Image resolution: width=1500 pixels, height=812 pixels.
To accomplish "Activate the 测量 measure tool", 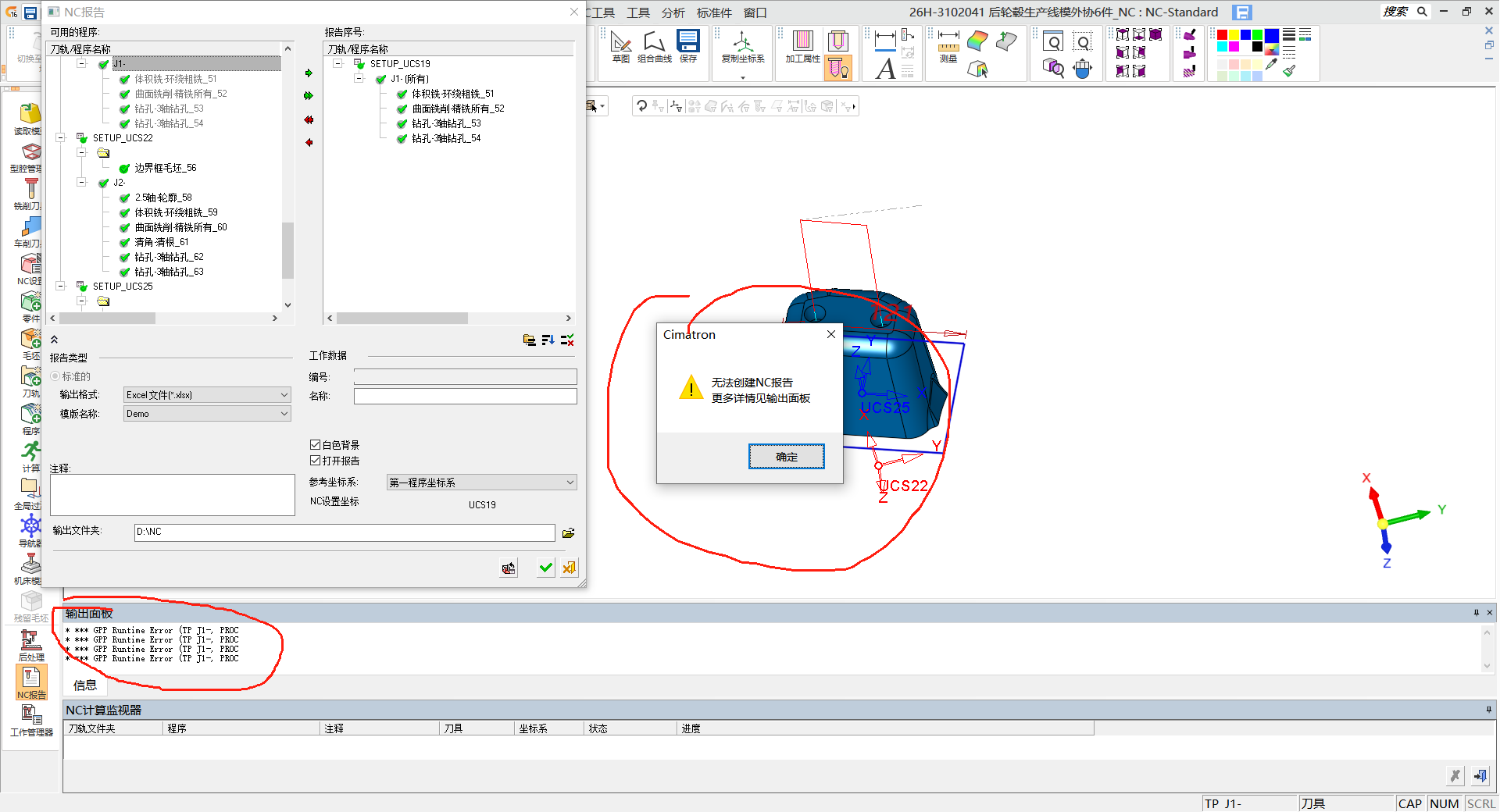I will click(x=948, y=47).
